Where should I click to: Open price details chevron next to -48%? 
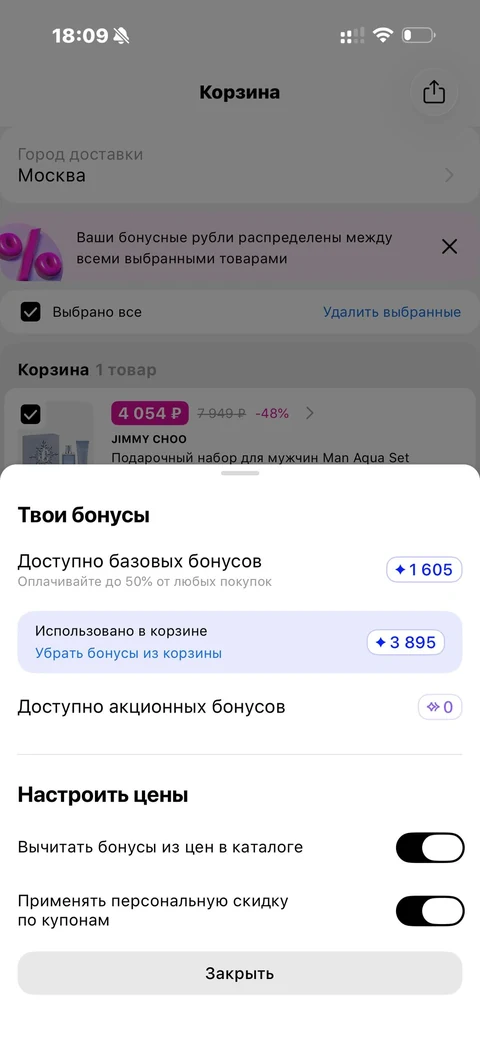pos(310,413)
